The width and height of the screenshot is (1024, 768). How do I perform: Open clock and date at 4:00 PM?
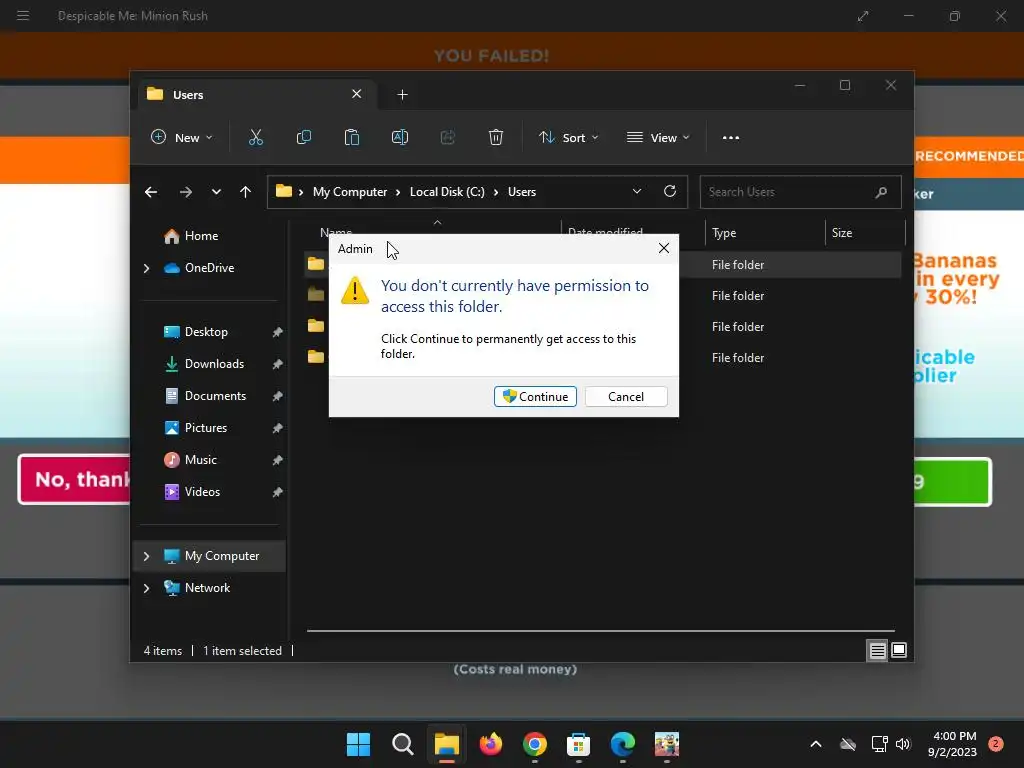[x=953, y=744]
